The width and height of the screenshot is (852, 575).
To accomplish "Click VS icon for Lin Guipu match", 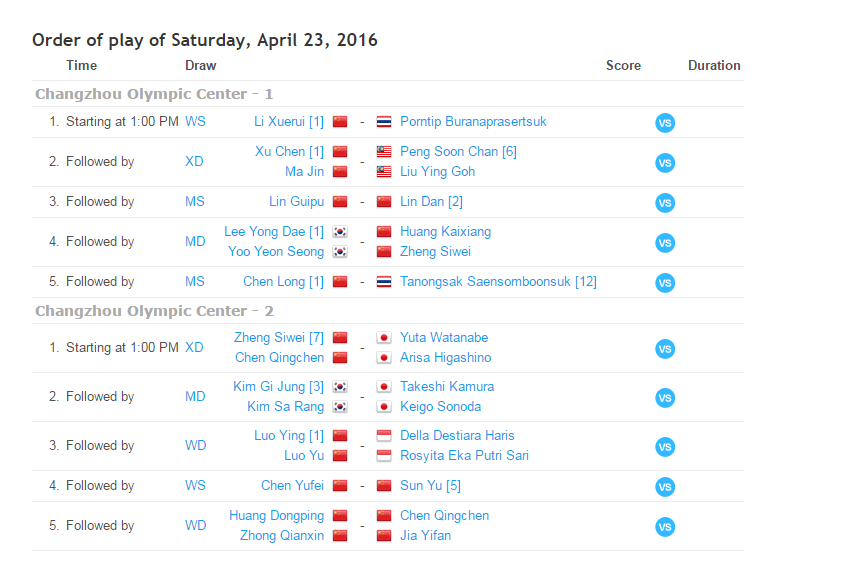I will [x=665, y=203].
